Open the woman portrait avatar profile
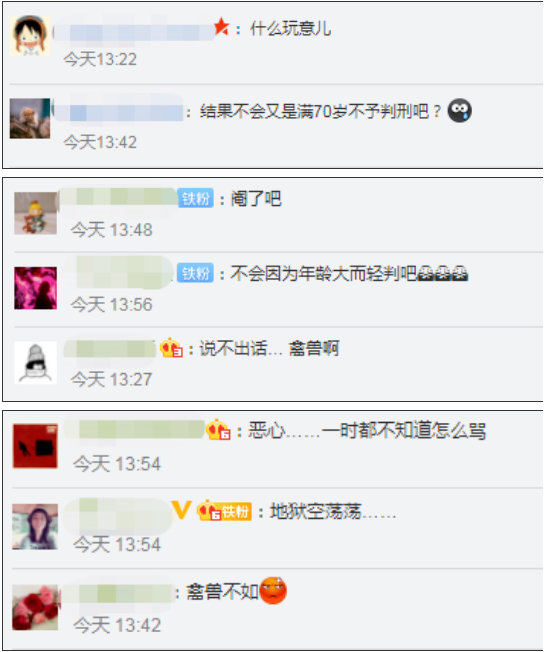Image resolution: width=550 pixels, height=652 pixels. pyautogui.click(x=35, y=527)
